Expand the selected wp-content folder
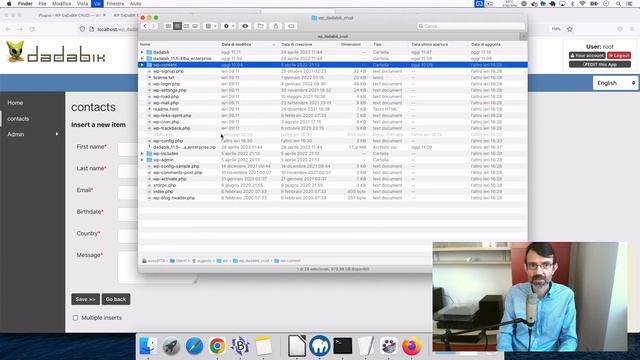This screenshot has width=640, height=360. pyautogui.click(x=142, y=65)
